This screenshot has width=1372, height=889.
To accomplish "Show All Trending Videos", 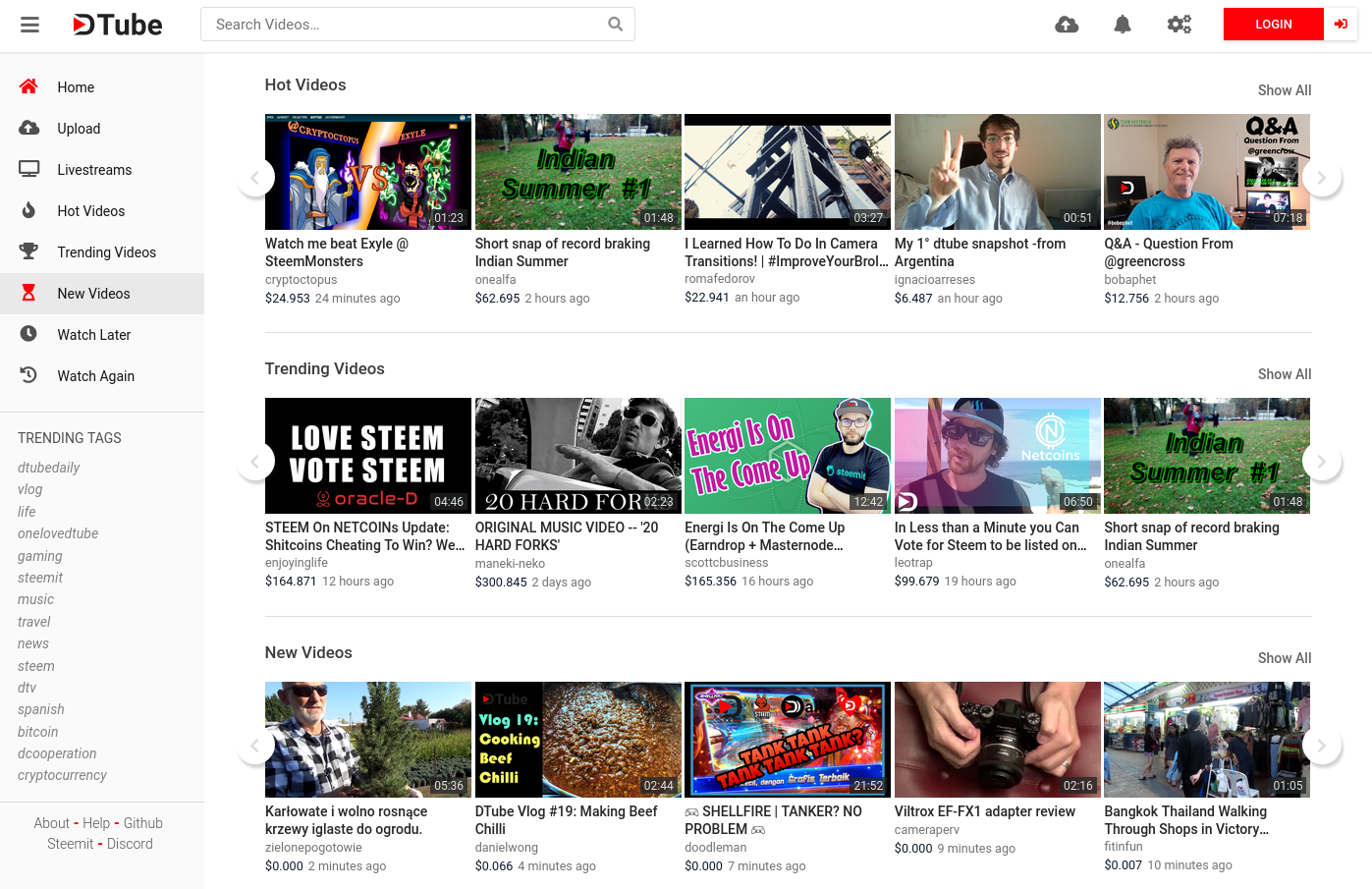I will pyautogui.click(x=1285, y=374).
